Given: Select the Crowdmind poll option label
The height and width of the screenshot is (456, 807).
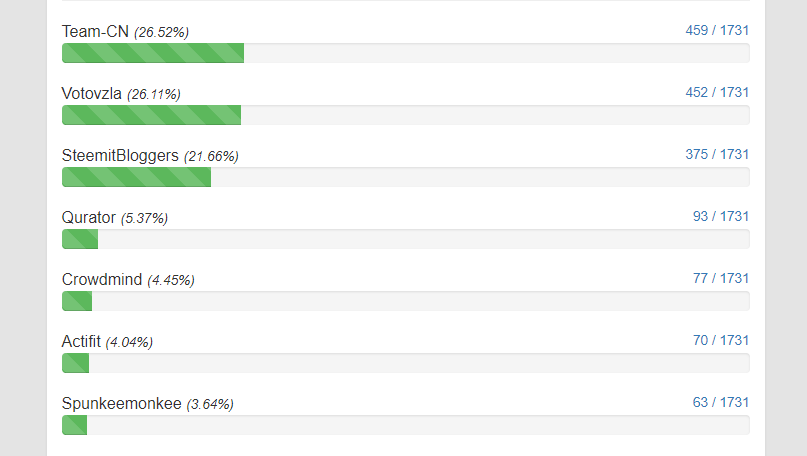Looking at the screenshot, I should 102,279.
